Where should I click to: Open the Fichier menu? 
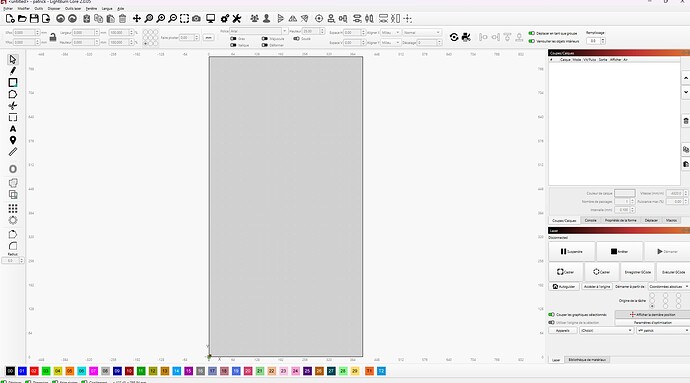[x=7, y=8]
